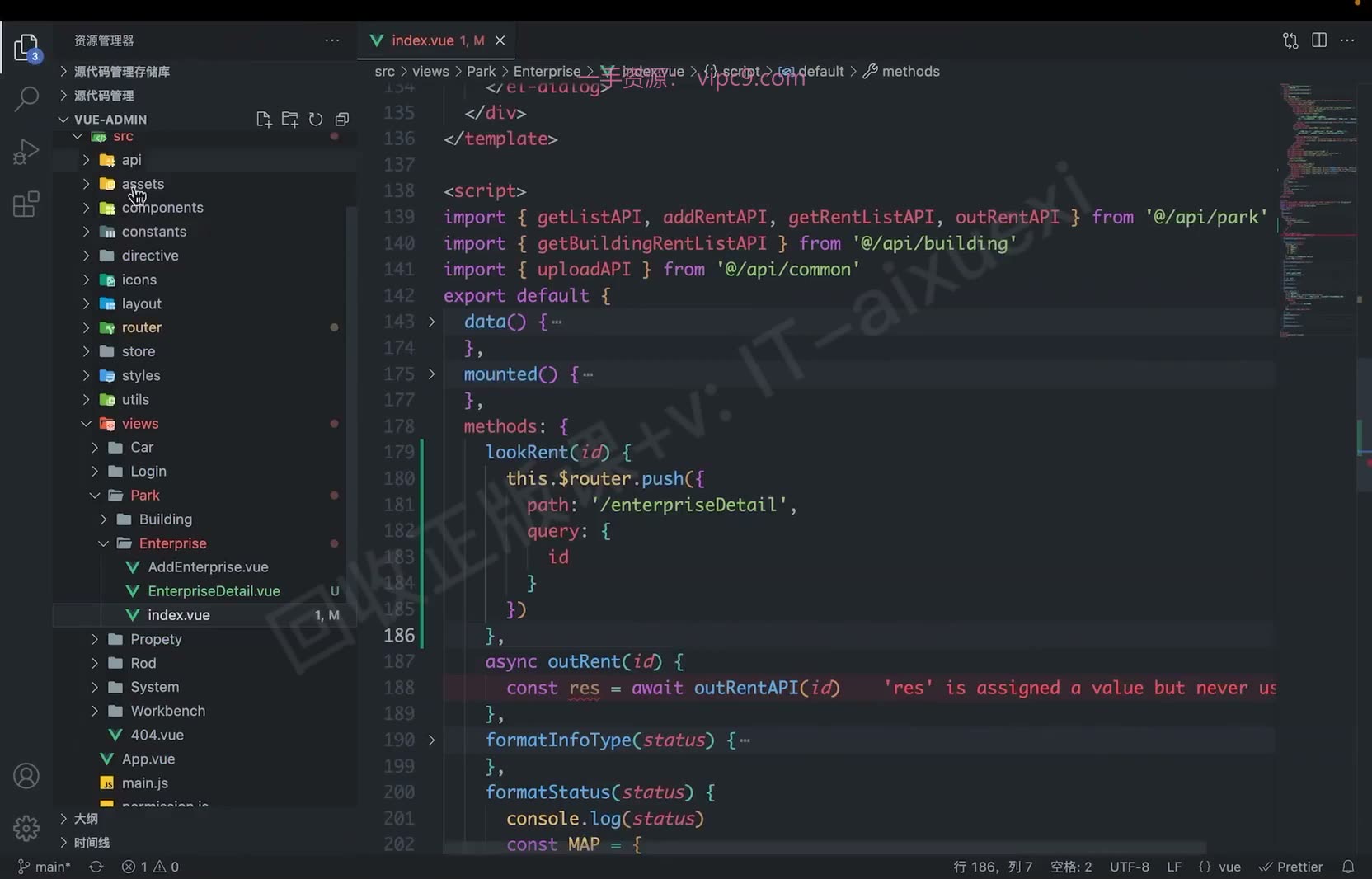1372x879 pixels.
Task: Open the Manage gear menu
Action: (26, 828)
